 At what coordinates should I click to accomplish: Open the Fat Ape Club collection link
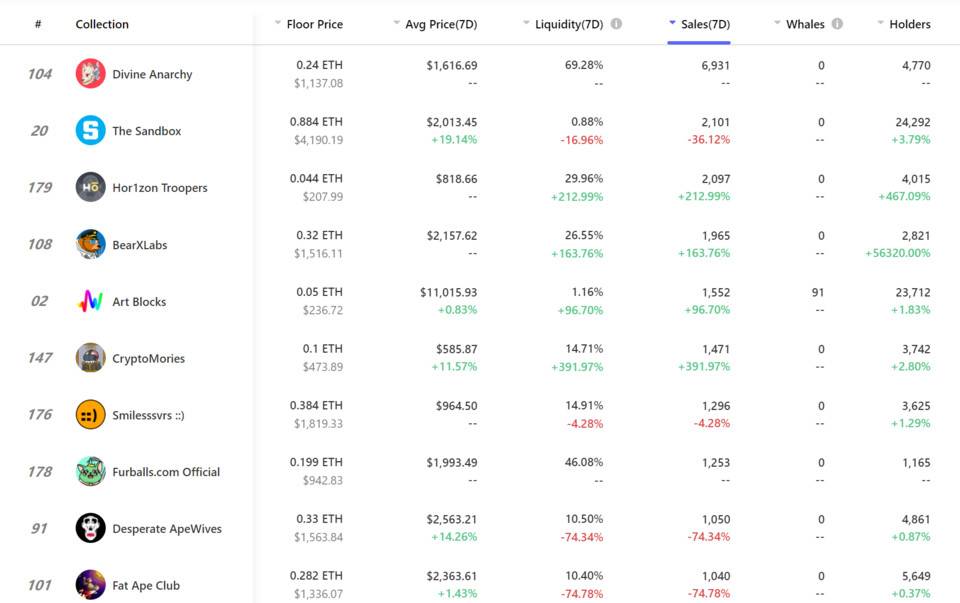[146, 585]
